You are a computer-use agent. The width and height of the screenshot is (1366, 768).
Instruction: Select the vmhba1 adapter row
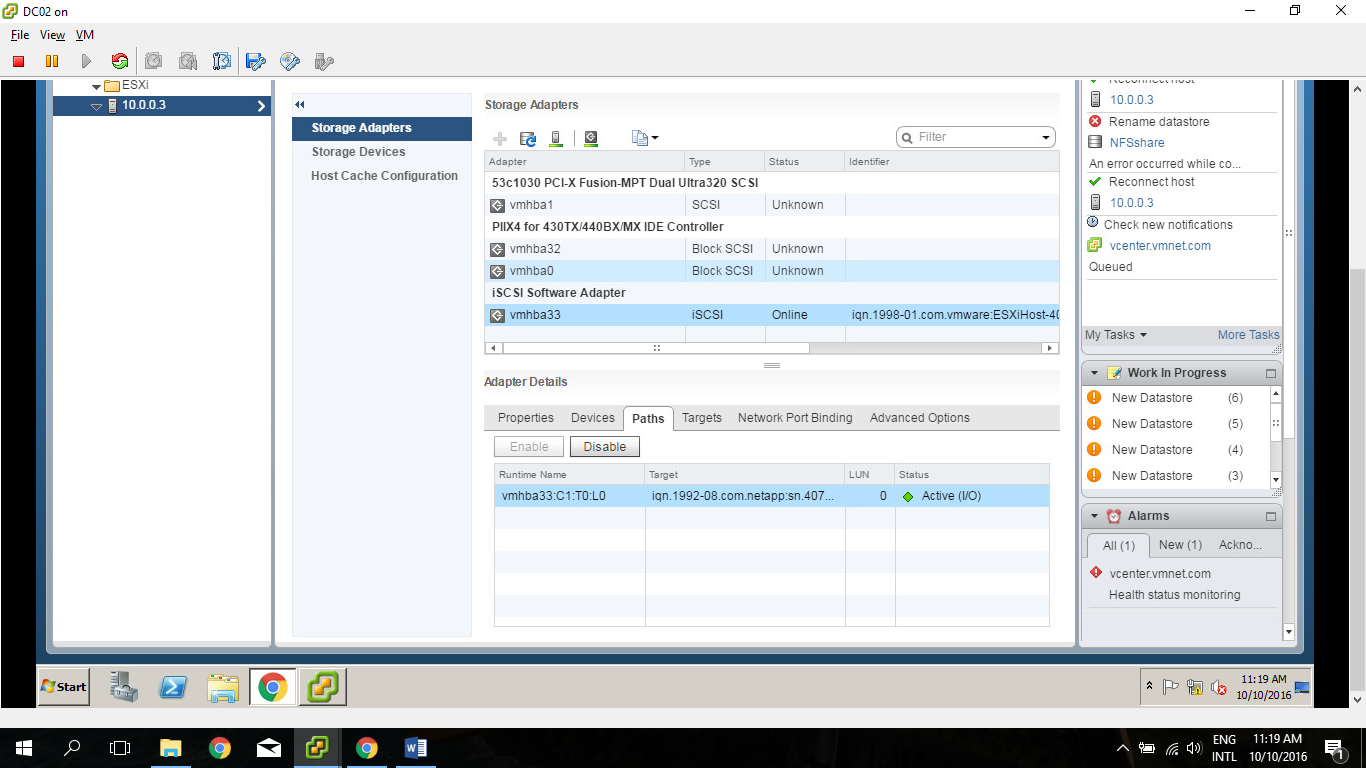771,205
